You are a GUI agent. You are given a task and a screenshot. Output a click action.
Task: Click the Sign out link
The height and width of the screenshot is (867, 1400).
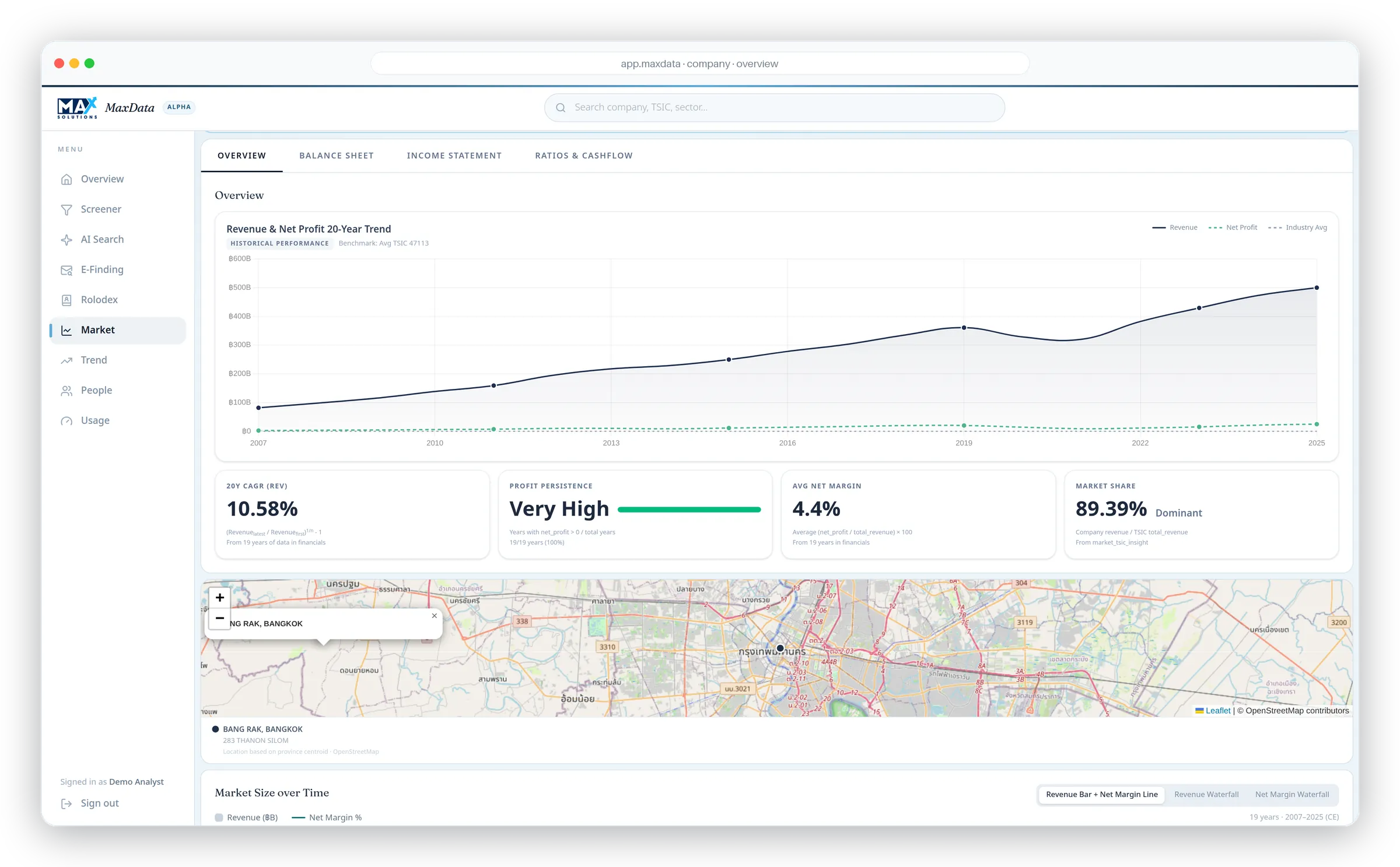pyautogui.click(x=90, y=803)
